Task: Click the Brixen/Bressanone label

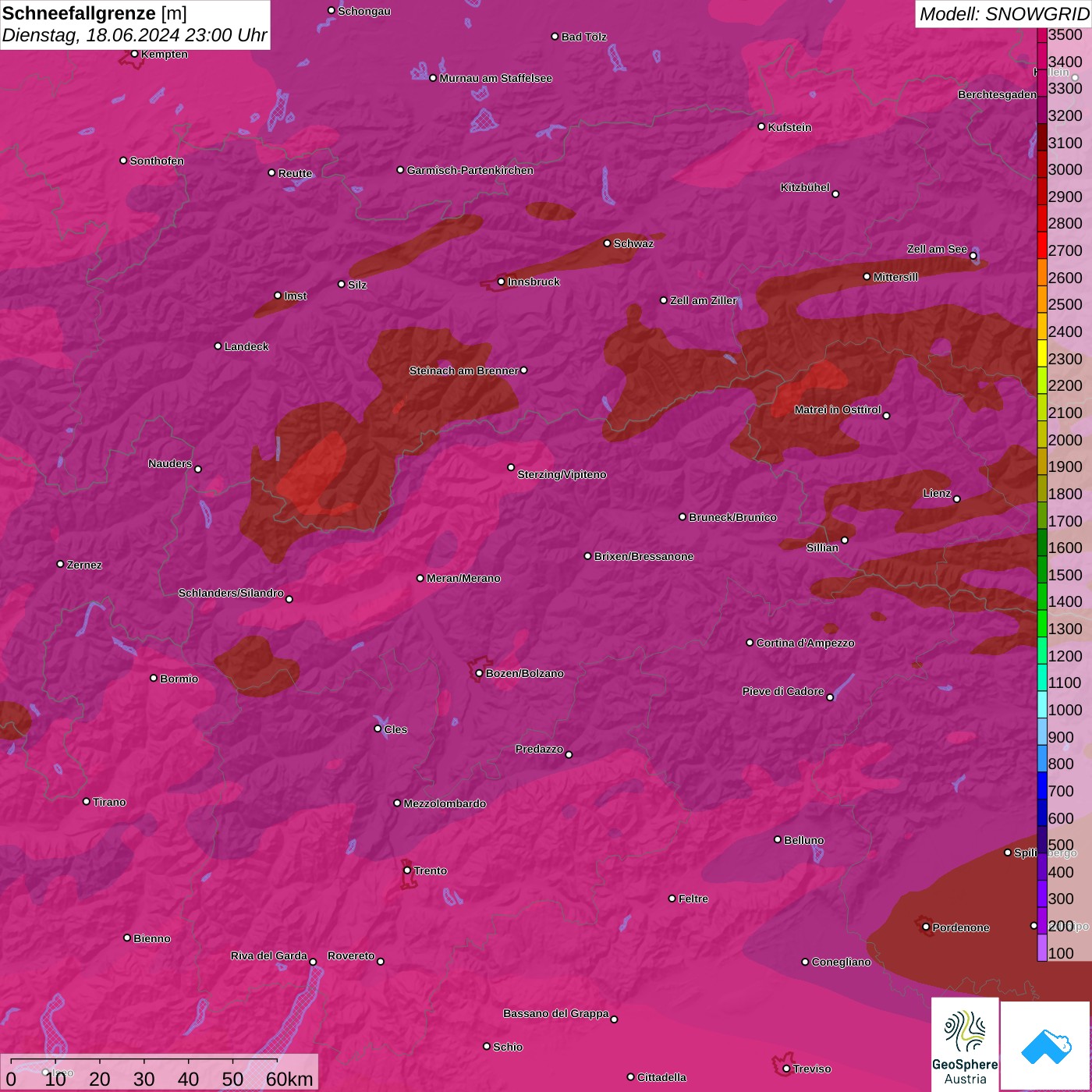Action: [x=644, y=556]
